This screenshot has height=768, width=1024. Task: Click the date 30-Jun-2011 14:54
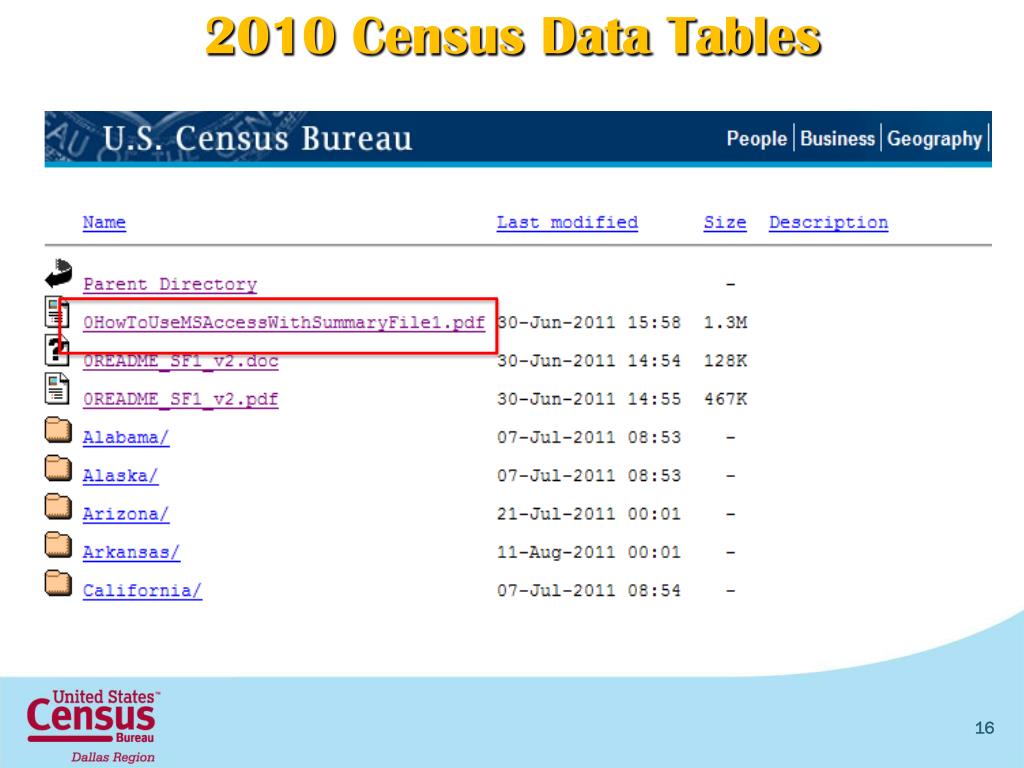[589, 361]
